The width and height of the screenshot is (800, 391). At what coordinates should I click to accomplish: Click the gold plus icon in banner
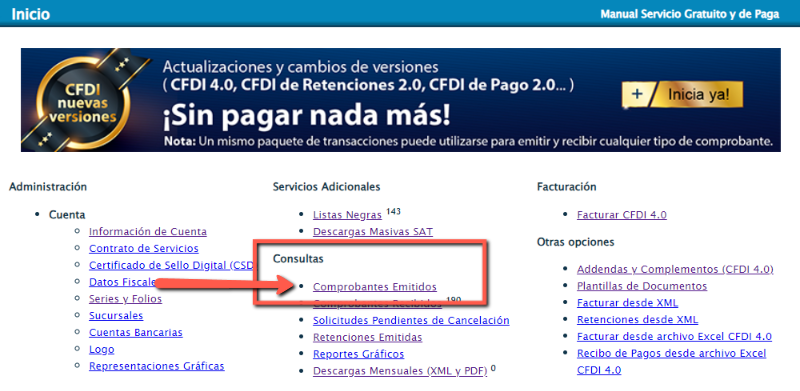636,94
